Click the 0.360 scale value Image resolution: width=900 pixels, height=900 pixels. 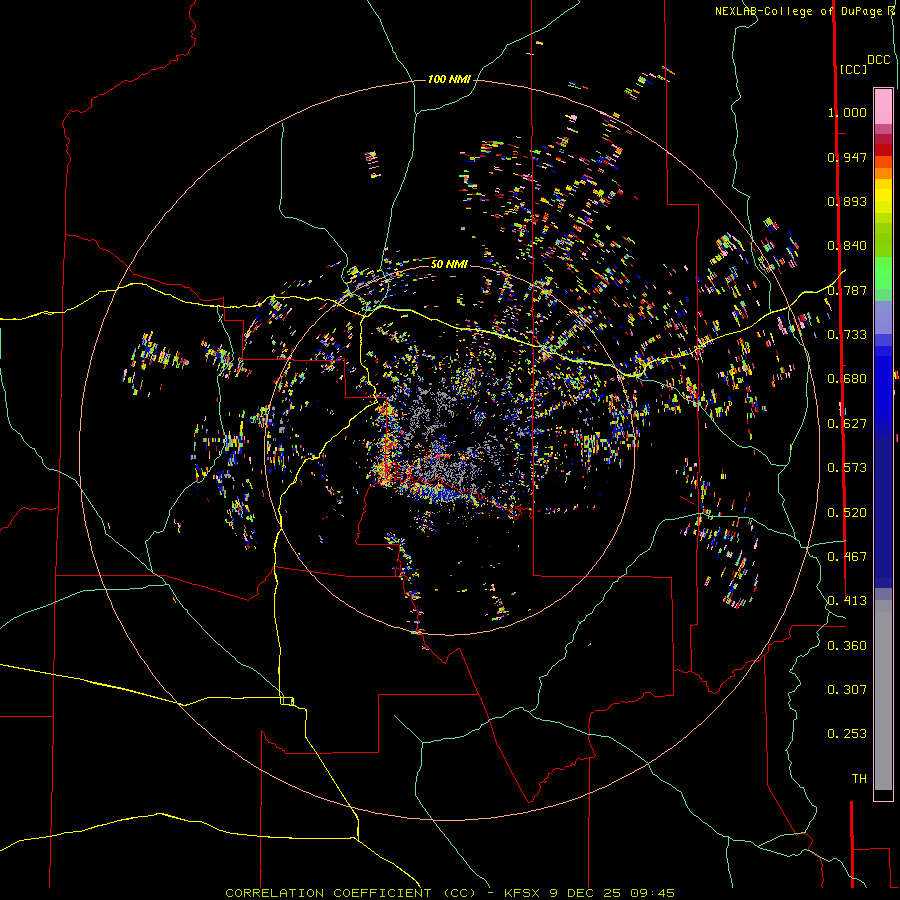[x=847, y=646]
